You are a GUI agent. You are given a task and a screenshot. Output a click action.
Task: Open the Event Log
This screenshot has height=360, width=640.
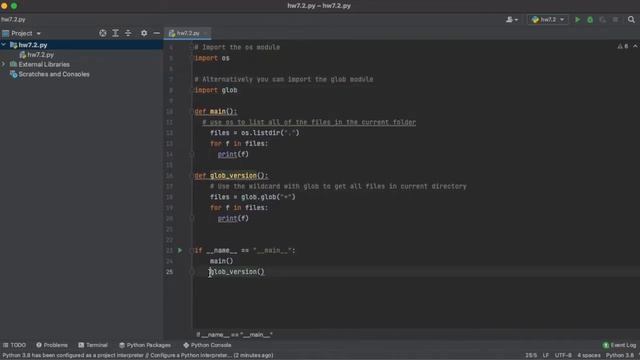click(619, 345)
